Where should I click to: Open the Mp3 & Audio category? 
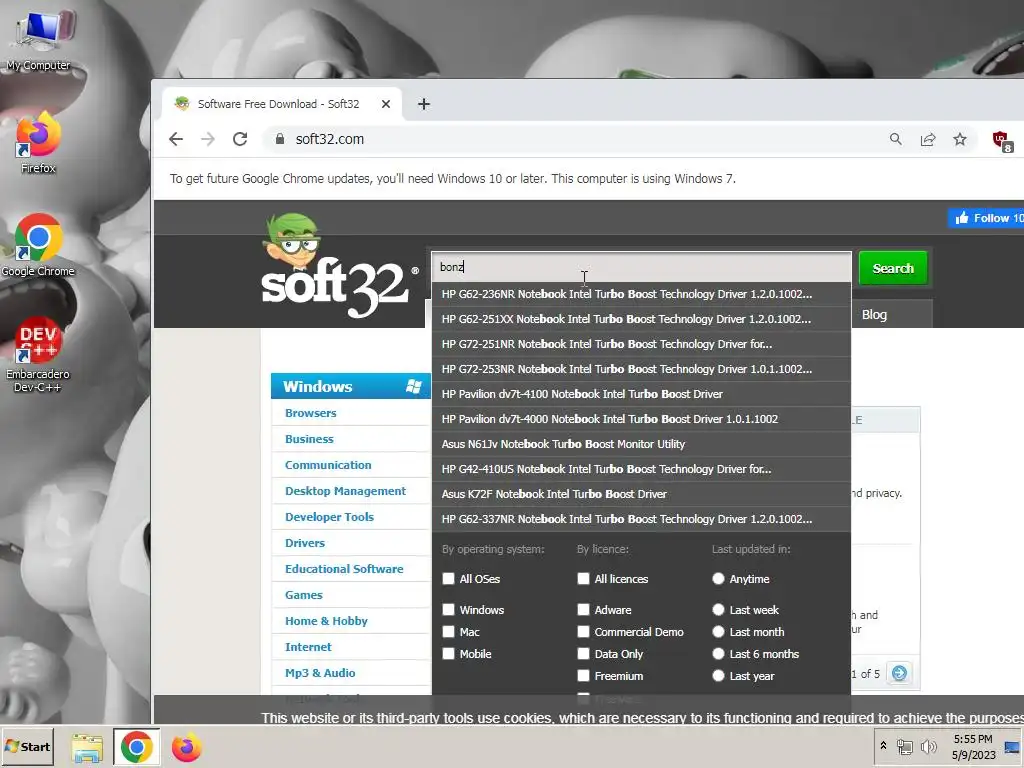click(320, 673)
